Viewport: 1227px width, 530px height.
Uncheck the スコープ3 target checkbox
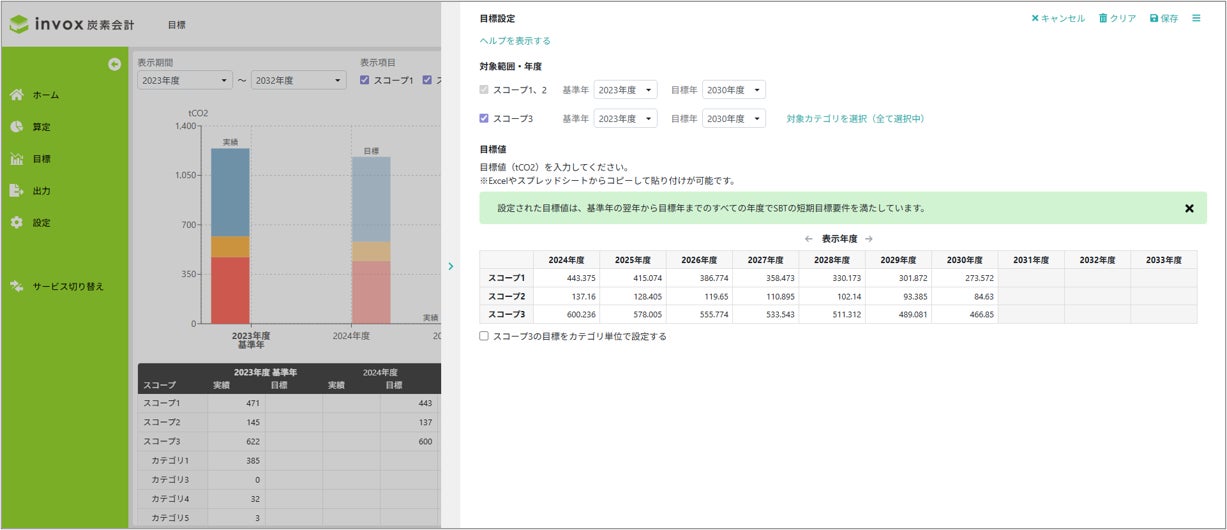[485, 118]
